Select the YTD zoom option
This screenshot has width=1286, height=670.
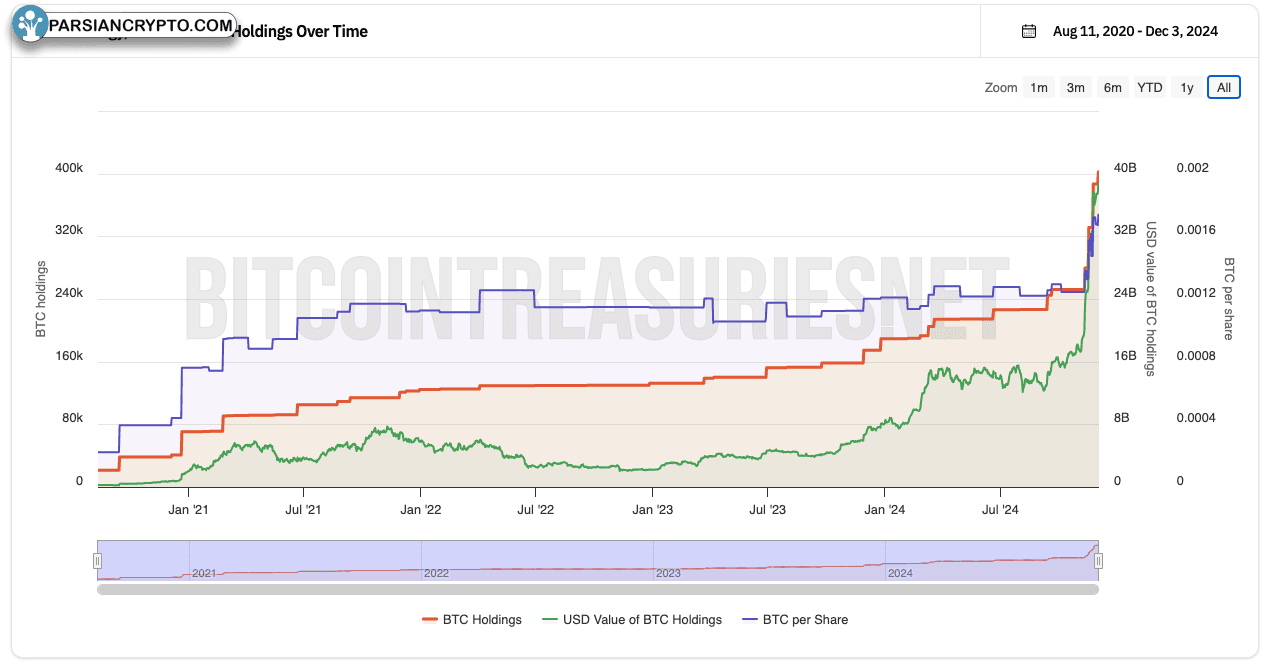pos(1150,88)
